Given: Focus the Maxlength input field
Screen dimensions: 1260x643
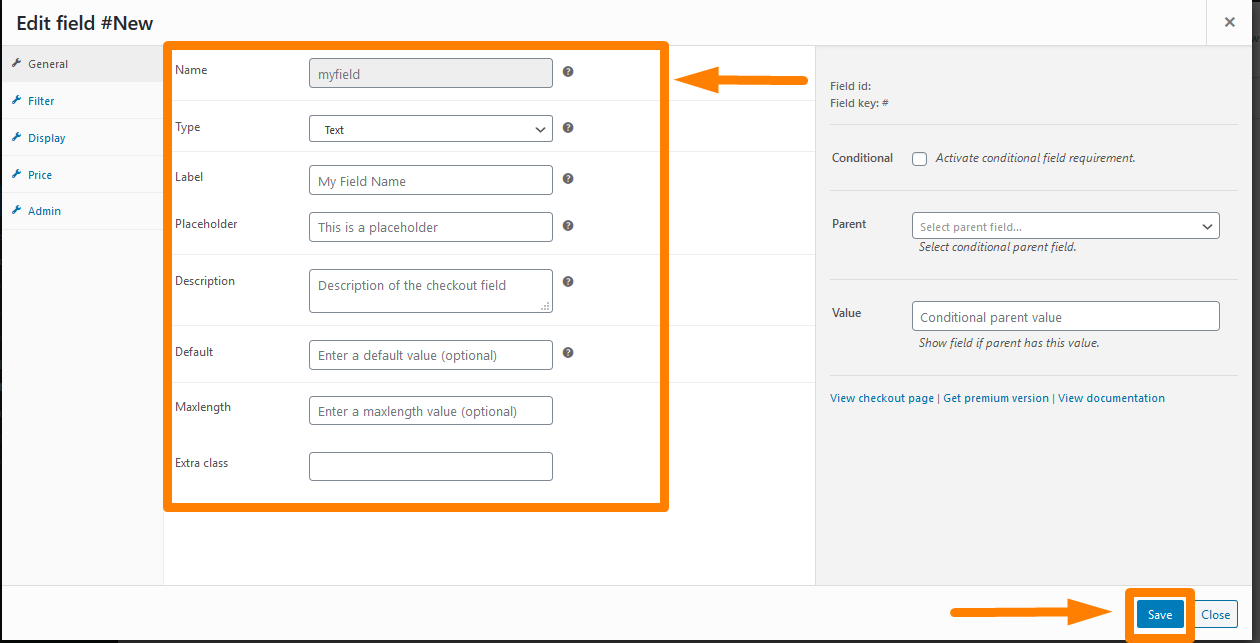Looking at the screenshot, I should coord(431,411).
